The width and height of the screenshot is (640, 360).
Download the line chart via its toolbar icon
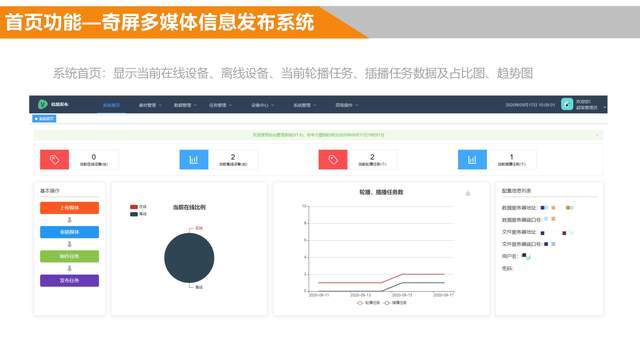[468, 193]
